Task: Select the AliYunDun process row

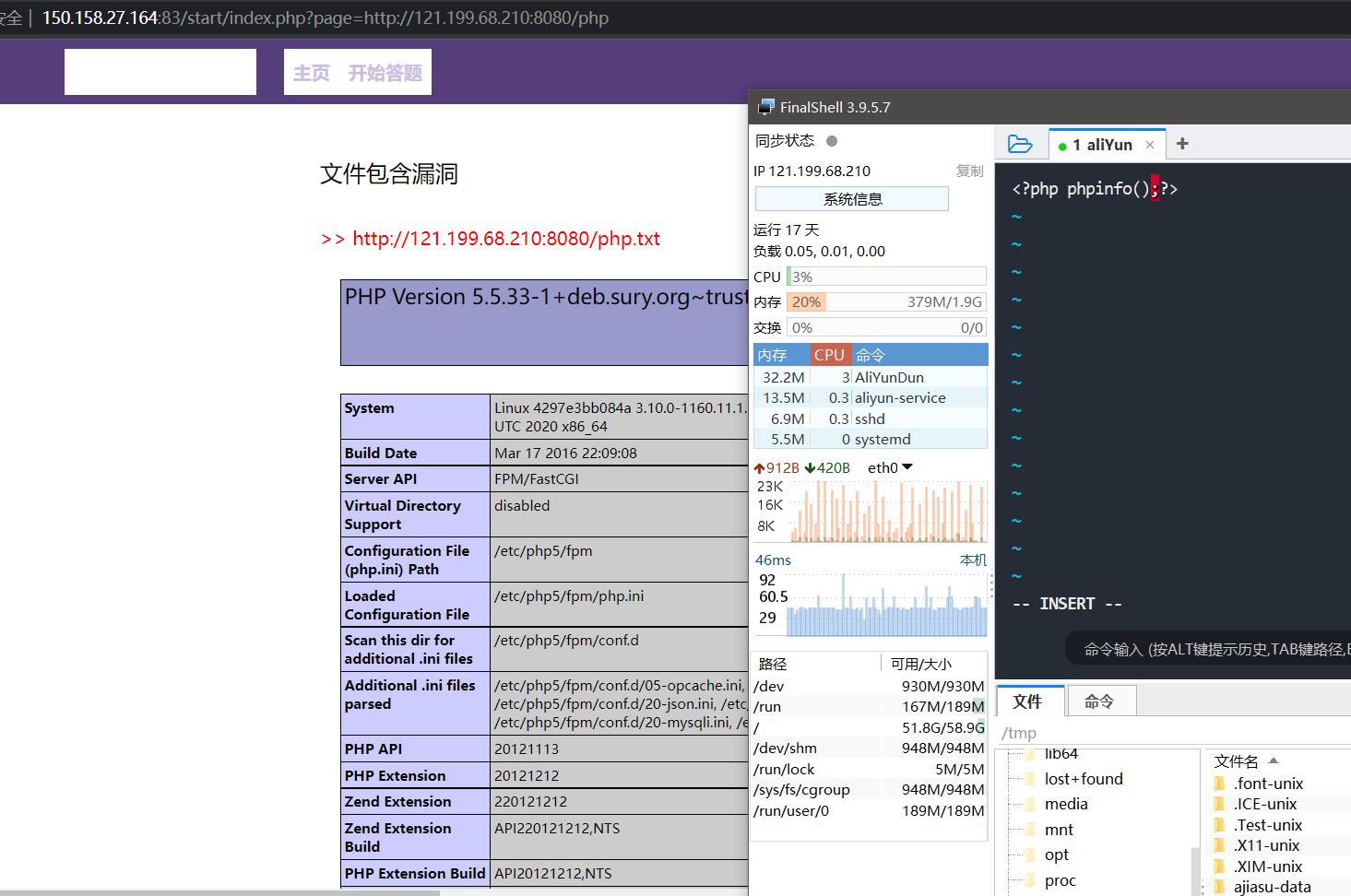Action: (871, 377)
